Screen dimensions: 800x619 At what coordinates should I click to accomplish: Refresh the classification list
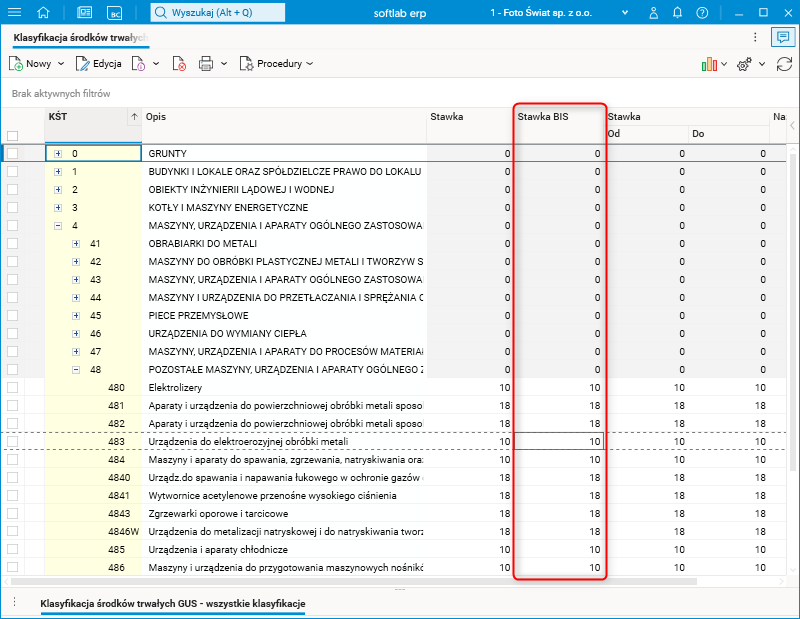coord(784,64)
